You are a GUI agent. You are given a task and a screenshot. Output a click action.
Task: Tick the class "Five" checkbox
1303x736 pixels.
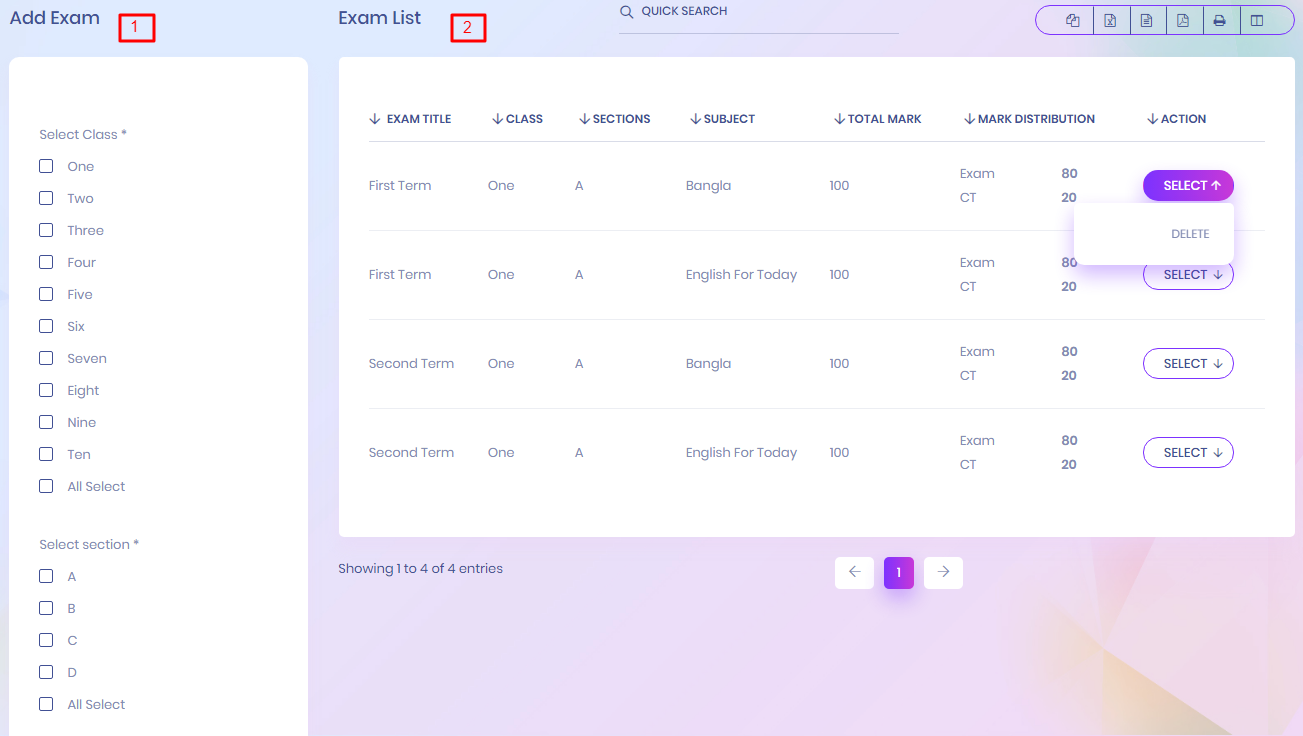coord(46,294)
